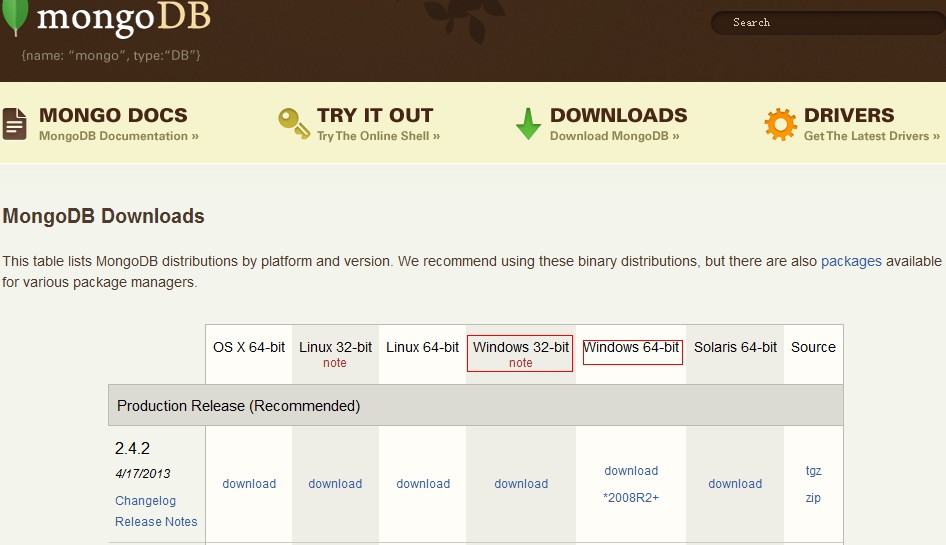The image size is (946, 545).
Task: Open the 2.4.2 Changelog
Action: (145, 501)
